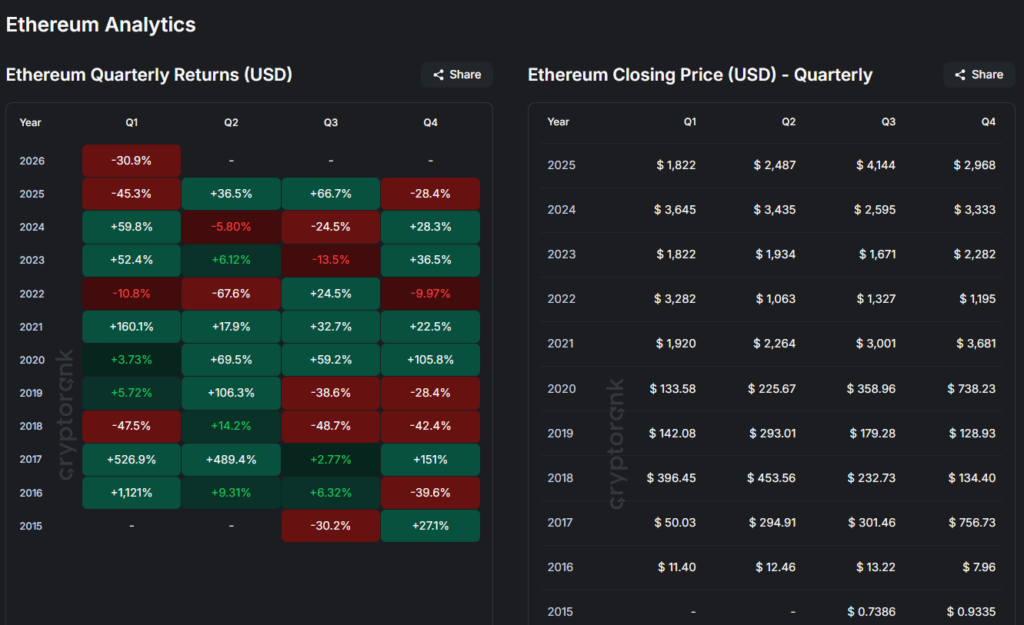Click the Ethereum Analytics page heading
The image size is (1024, 625).
click(100, 24)
